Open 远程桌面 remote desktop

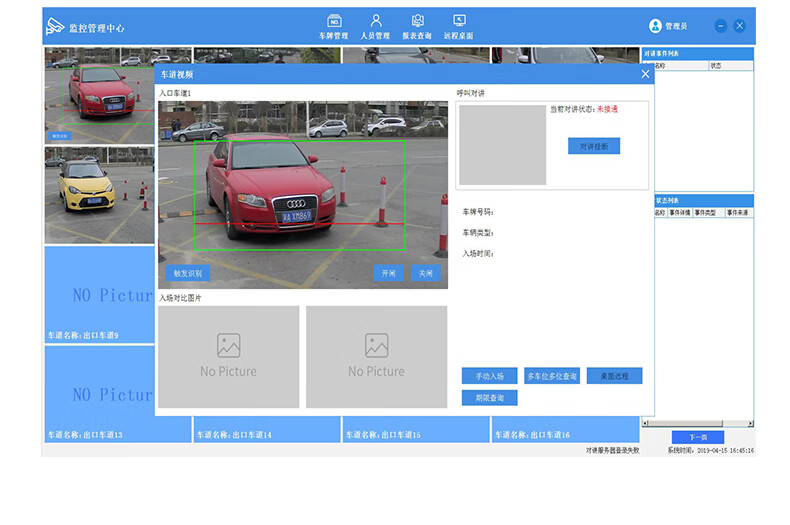point(459,26)
